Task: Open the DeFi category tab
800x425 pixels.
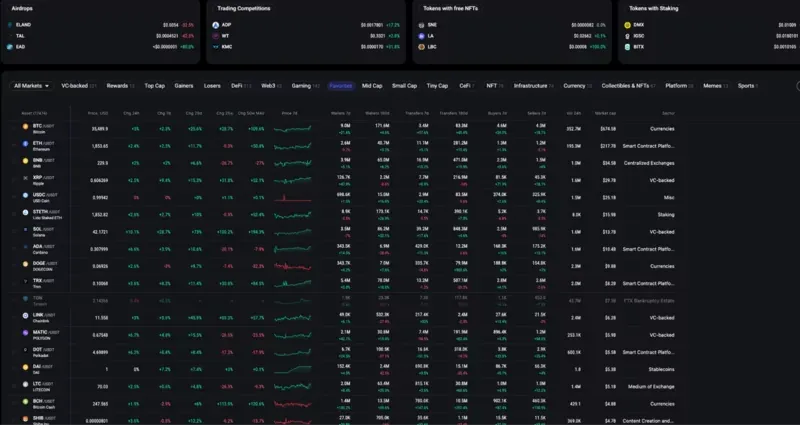Action: click(x=241, y=86)
